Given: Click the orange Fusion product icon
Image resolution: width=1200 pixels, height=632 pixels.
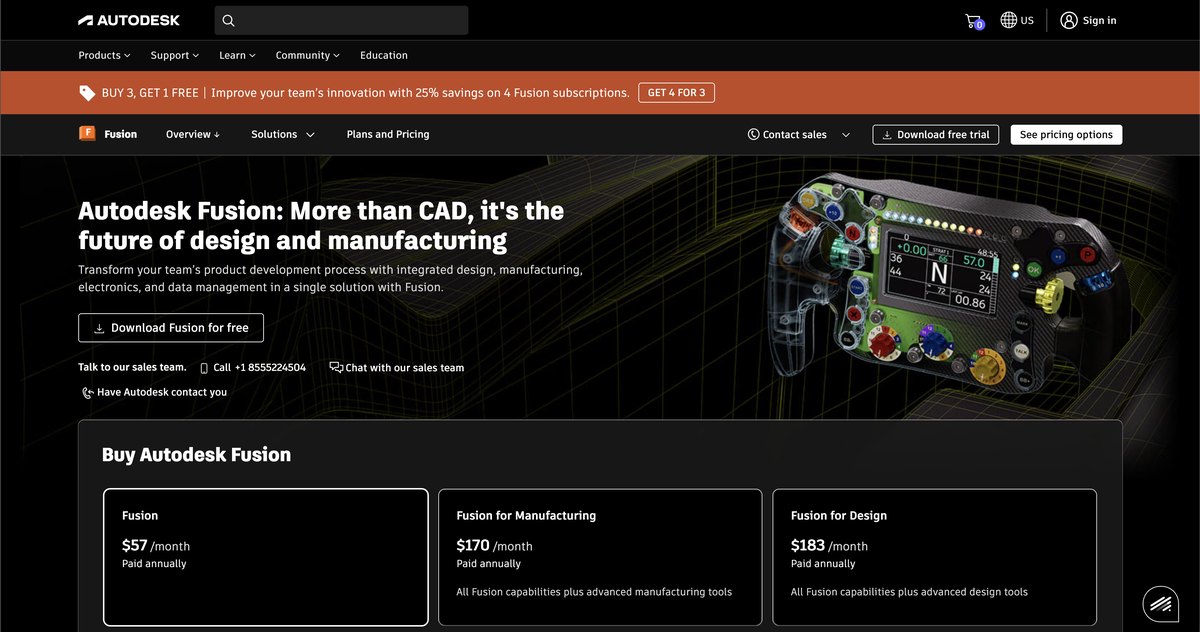Looking at the screenshot, I should [87, 133].
